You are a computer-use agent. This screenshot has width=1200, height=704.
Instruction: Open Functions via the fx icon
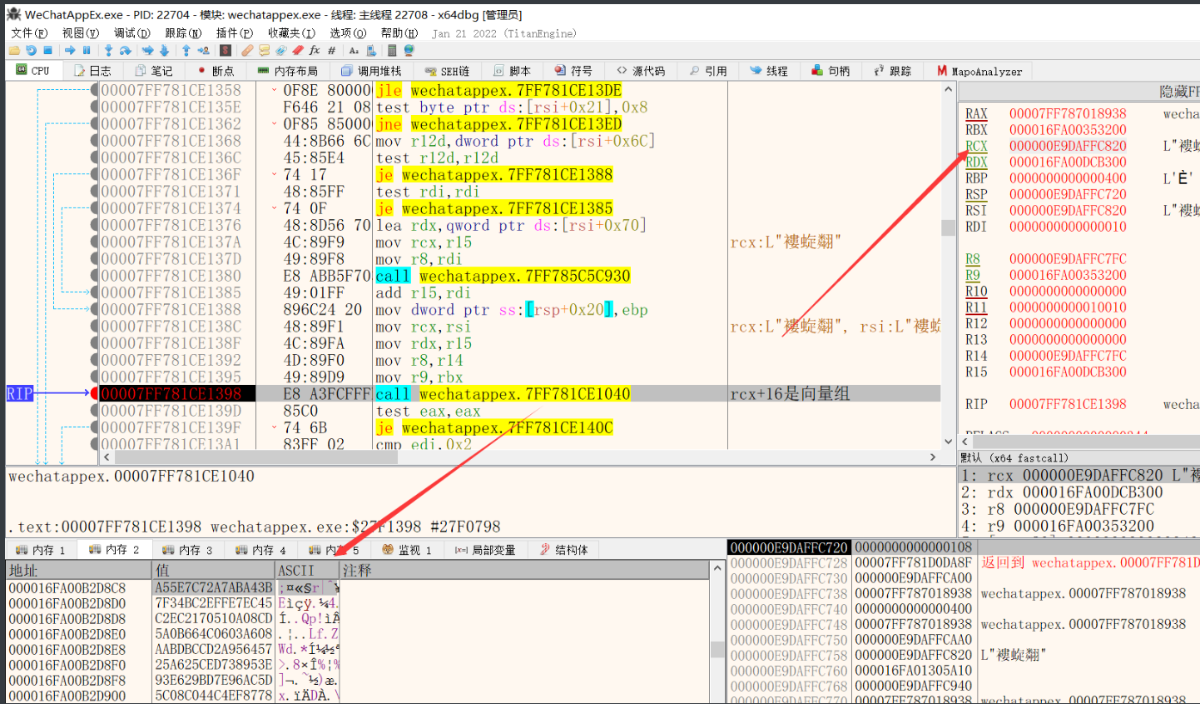point(315,50)
